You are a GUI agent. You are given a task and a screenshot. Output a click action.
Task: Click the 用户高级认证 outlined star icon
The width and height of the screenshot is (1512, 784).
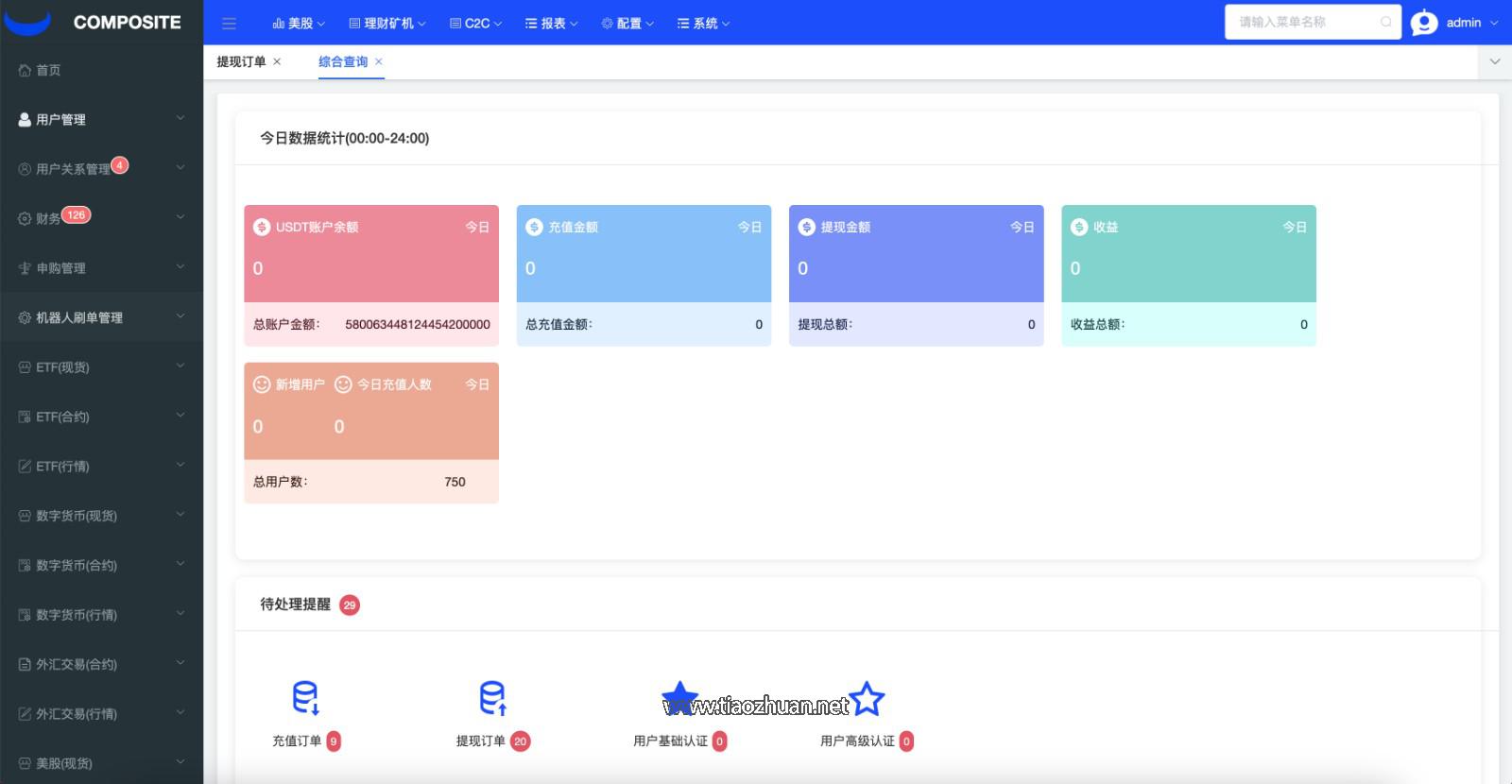867,699
